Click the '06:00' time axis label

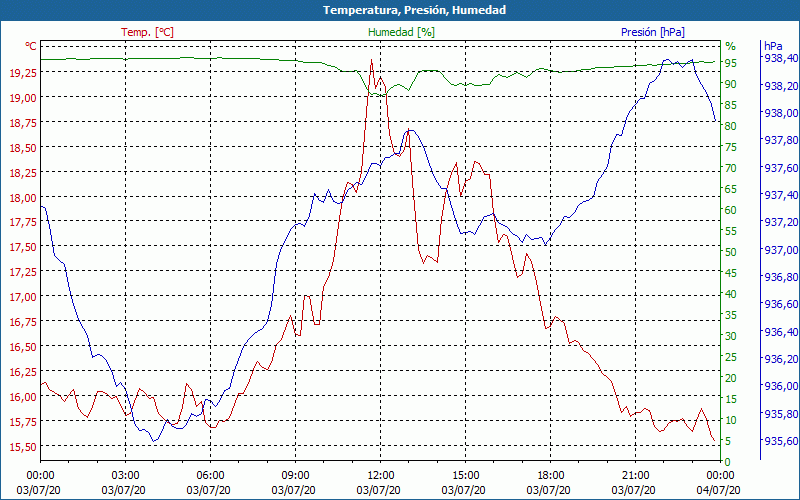[x=211, y=476]
